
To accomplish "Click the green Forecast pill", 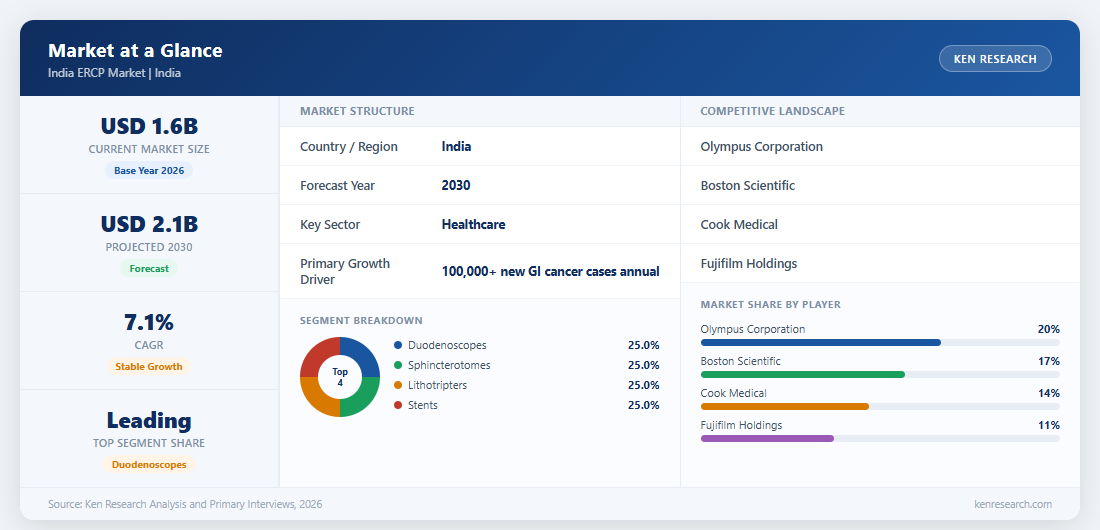I will [x=149, y=268].
